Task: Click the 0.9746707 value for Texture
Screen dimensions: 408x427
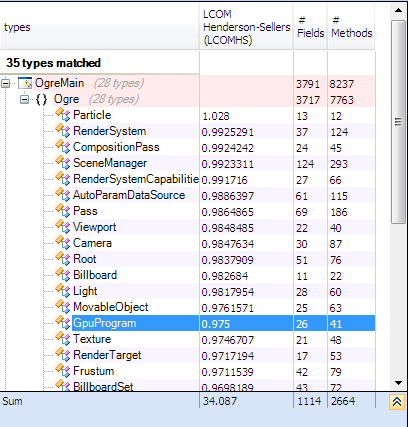Action: (228, 340)
